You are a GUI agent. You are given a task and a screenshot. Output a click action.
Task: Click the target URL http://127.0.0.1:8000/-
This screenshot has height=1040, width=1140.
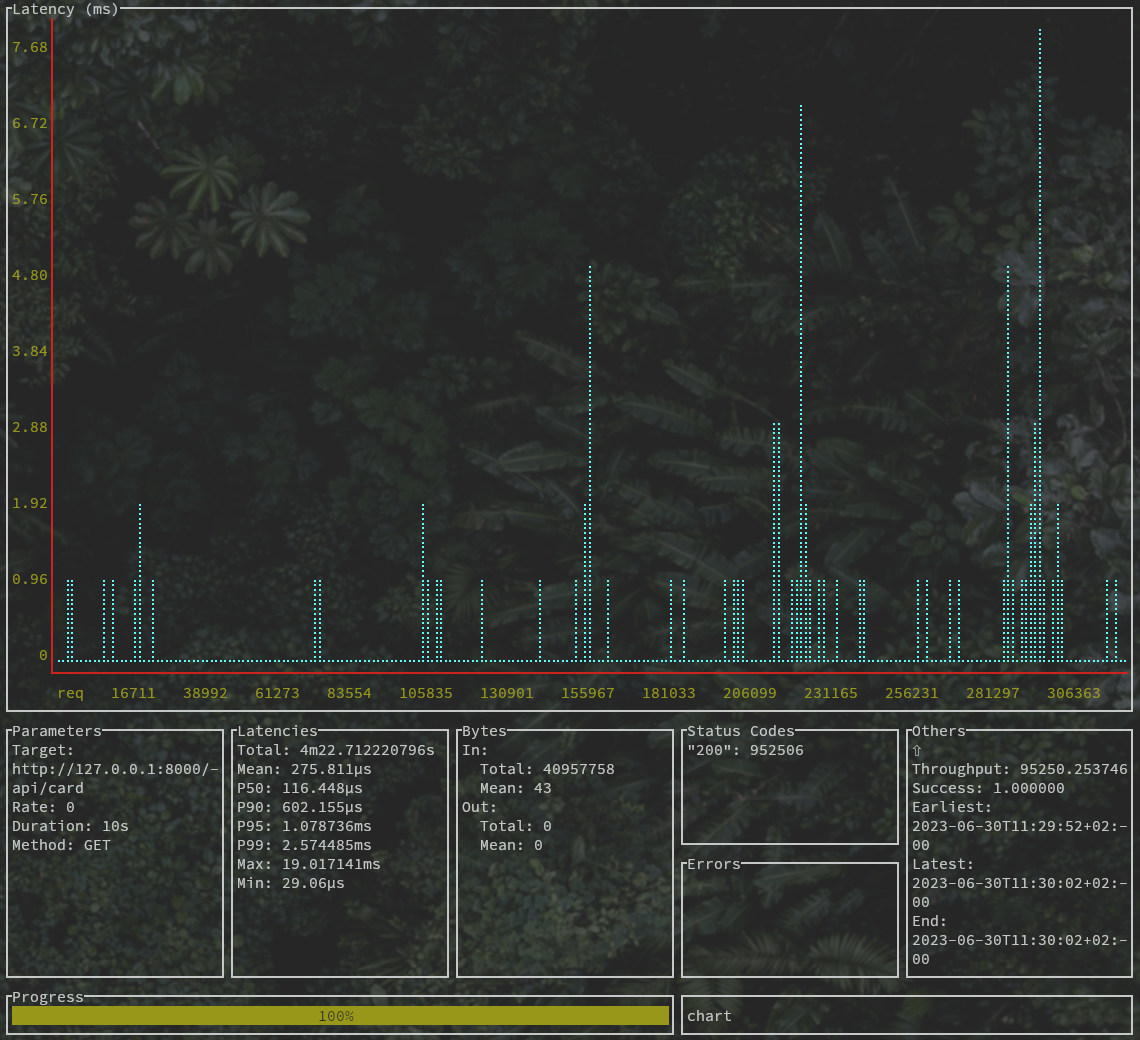point(116,769)
